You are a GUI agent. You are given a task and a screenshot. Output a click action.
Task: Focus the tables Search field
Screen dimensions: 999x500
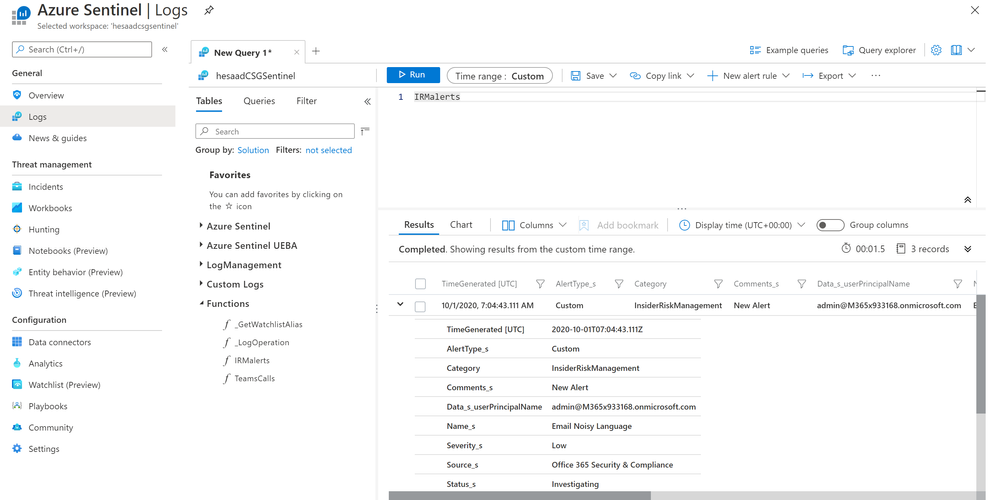pyautogui.click(x=275, y=131)
